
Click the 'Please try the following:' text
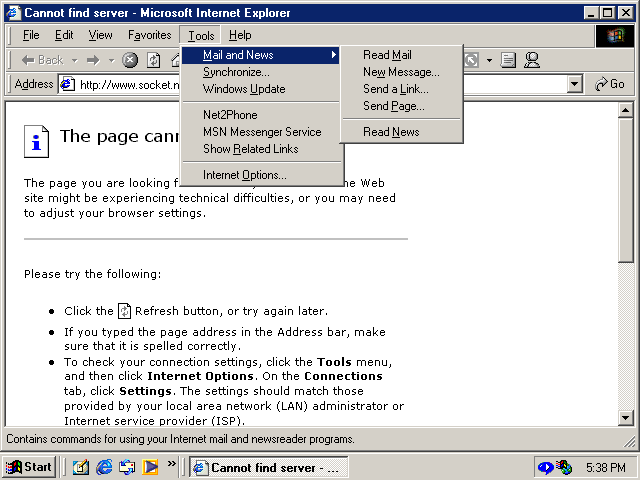tap(93, 274)
